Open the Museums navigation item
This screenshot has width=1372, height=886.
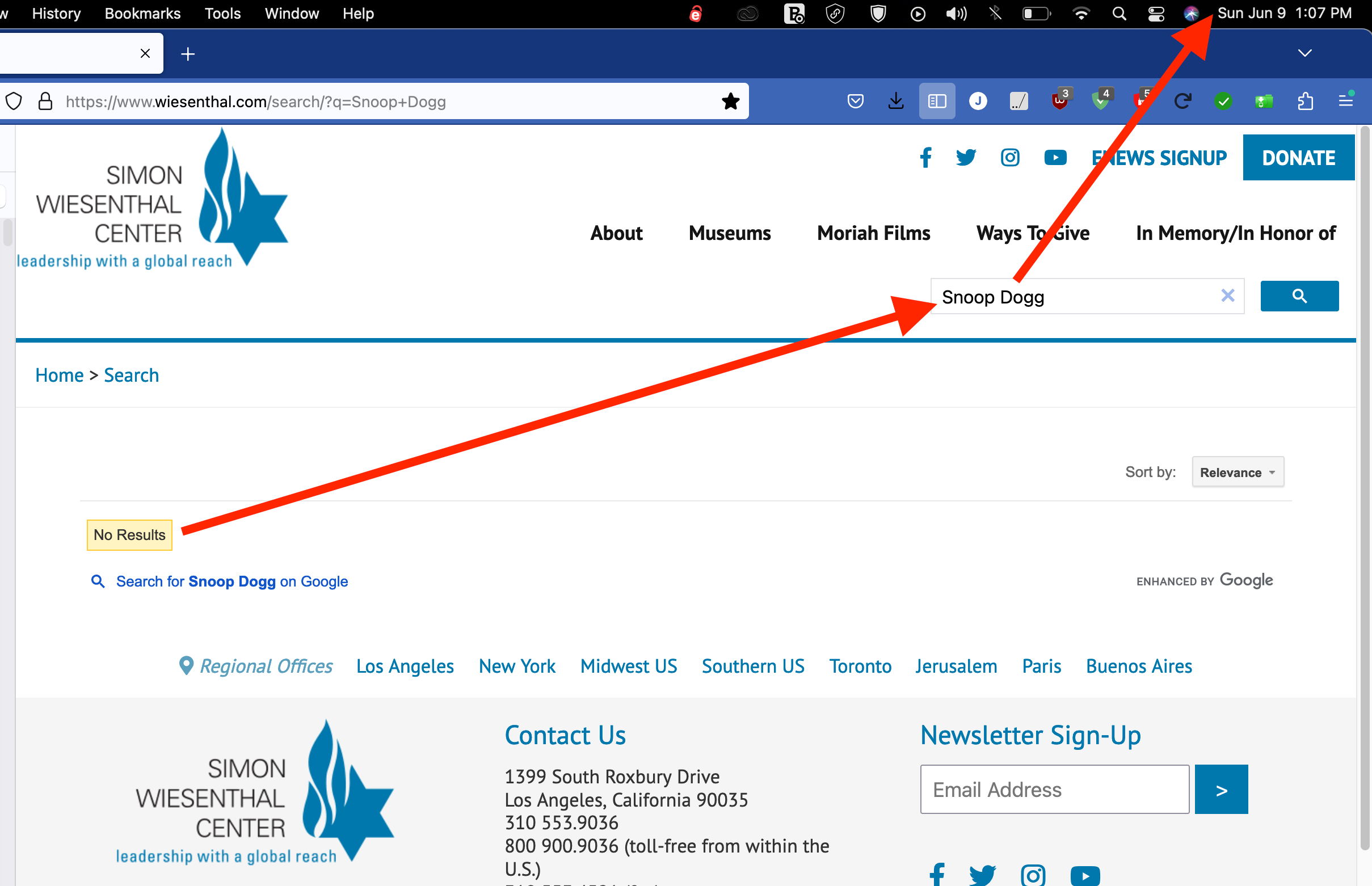(730, 233)
